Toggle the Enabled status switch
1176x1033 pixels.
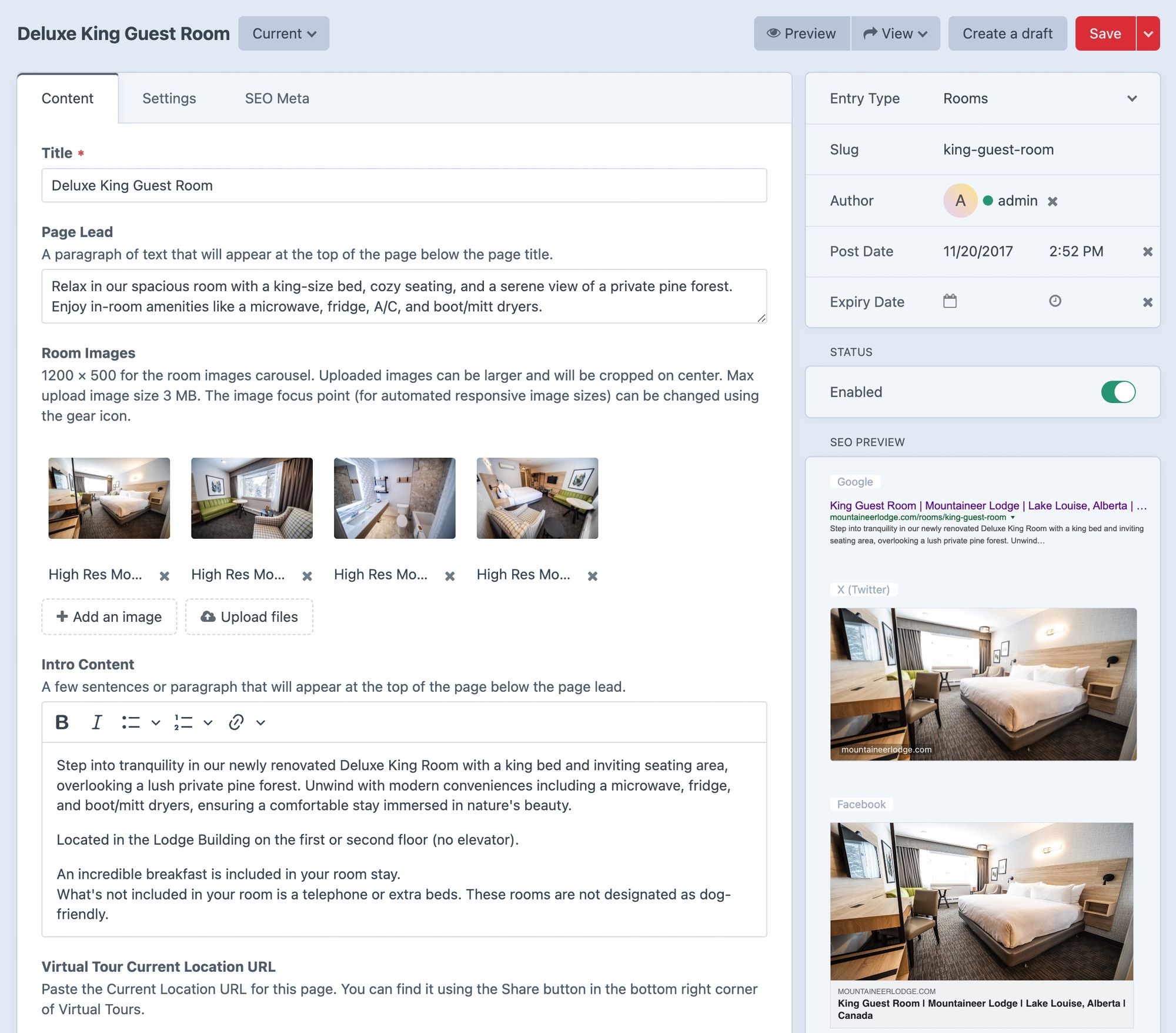tap(1117, 391)
